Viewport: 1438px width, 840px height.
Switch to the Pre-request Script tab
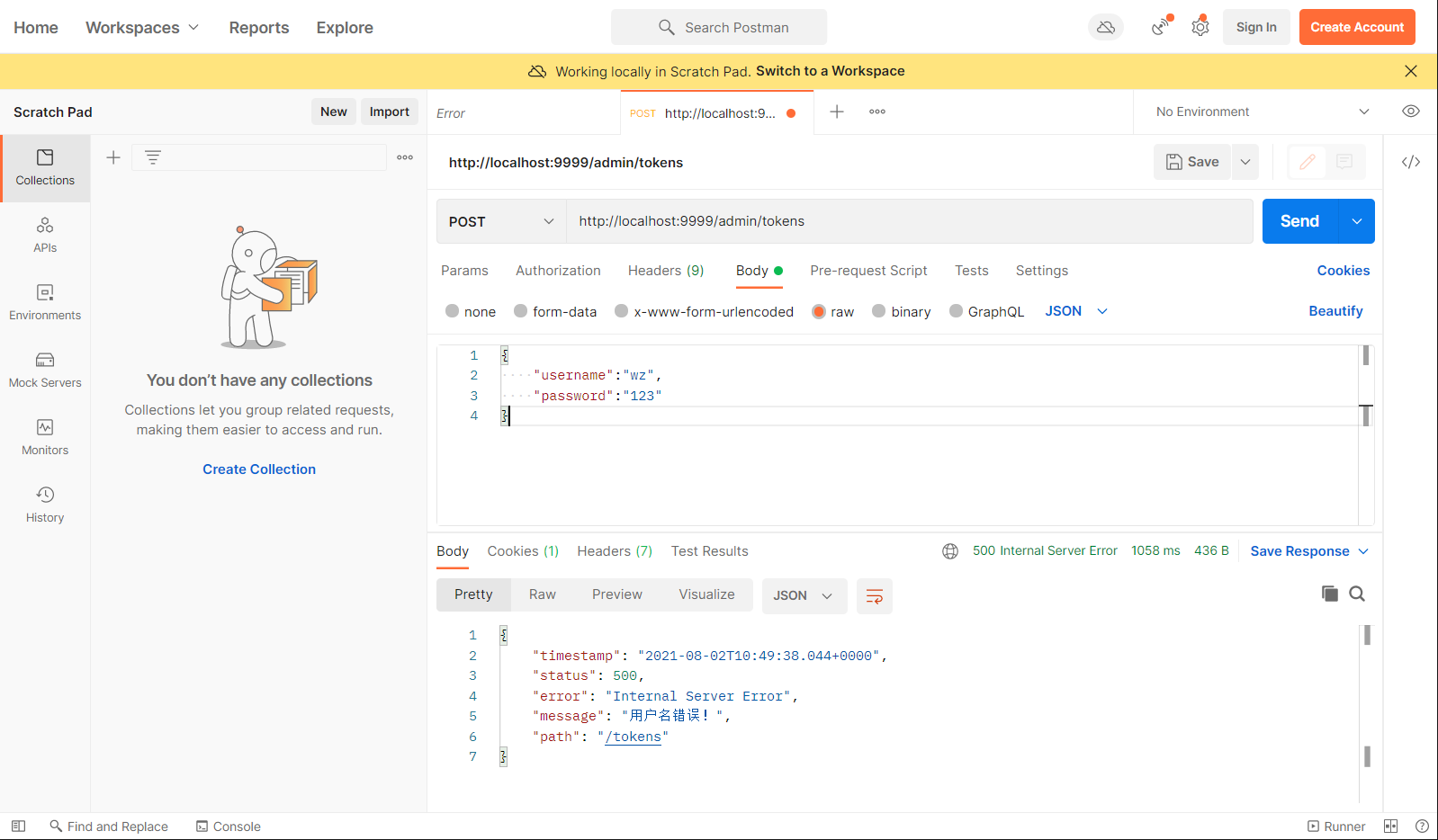(x=868, y=271)
